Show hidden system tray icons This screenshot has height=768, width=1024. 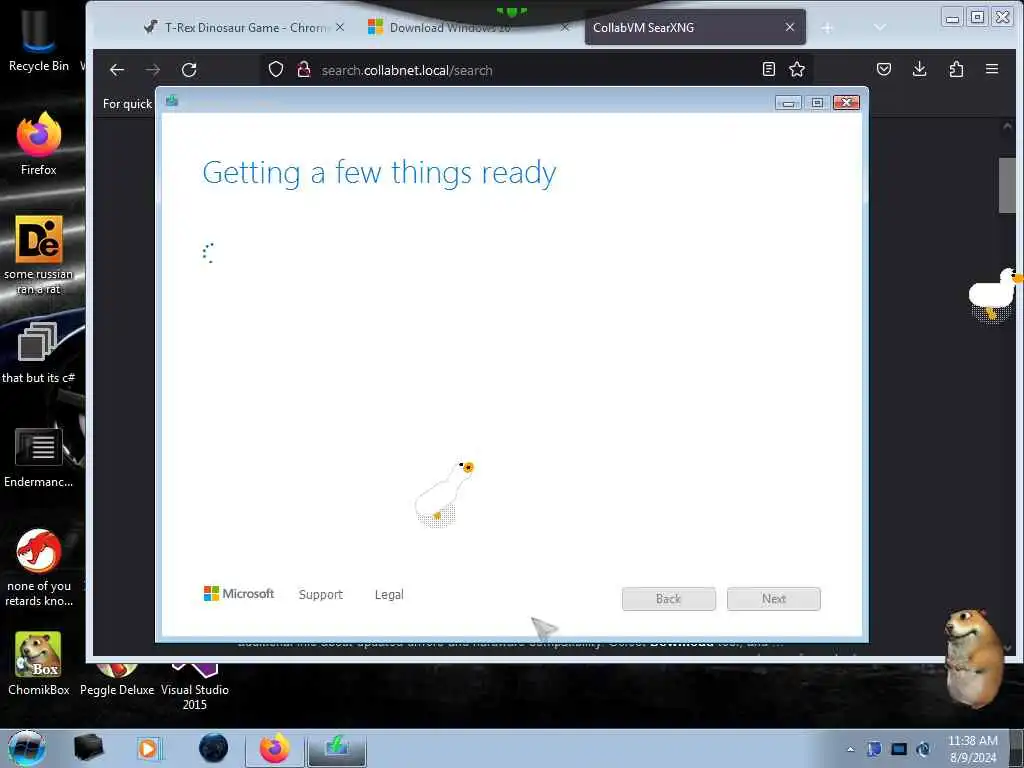click(x=850, y=750)
